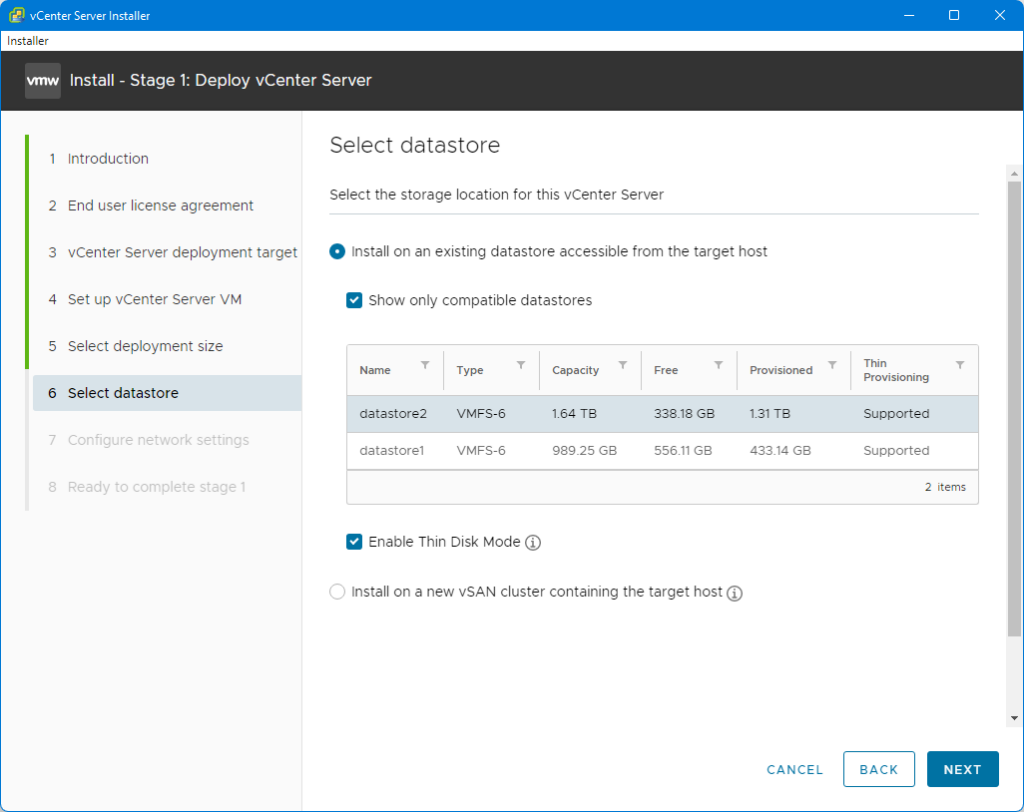This screenshot has height=812, width=1024.
Task: Maximize the installer window
Action: point(954,15)
